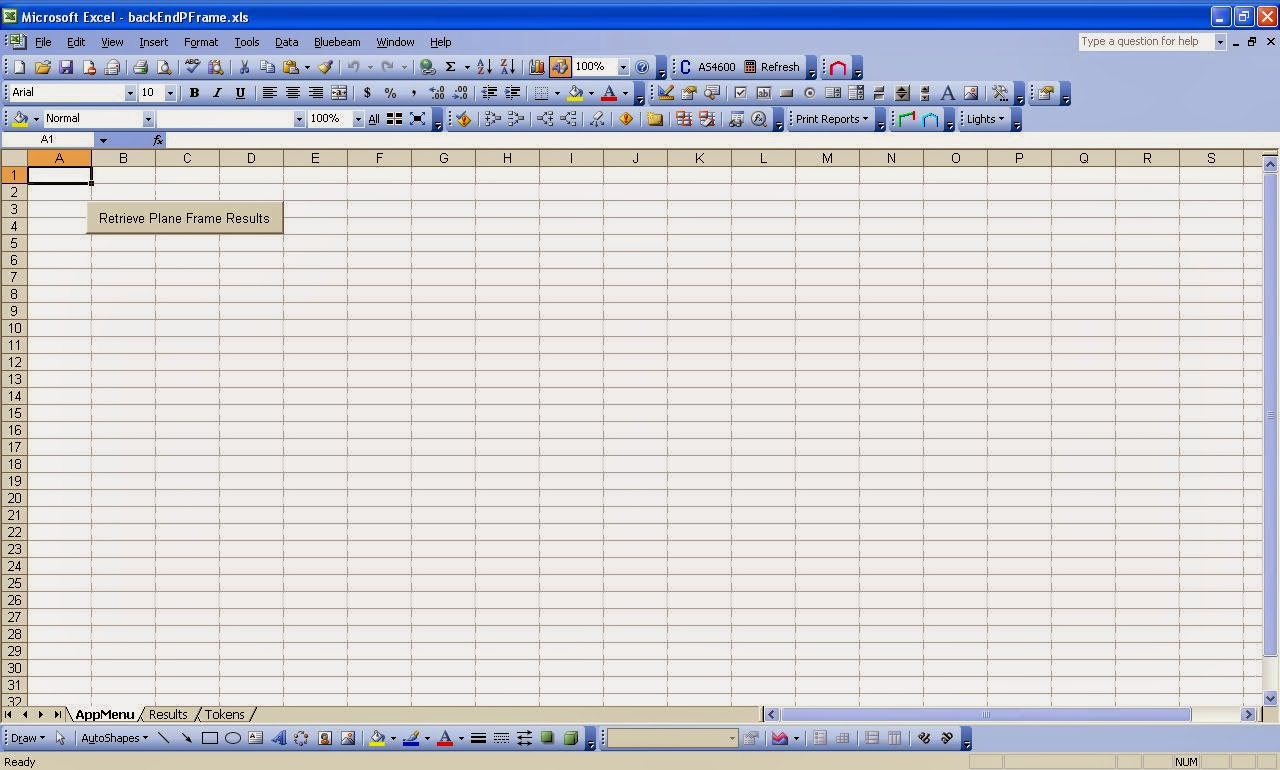Switch to the Tokens sheet tab
This screenshot has width=1280, height=770.
[224, 714]
